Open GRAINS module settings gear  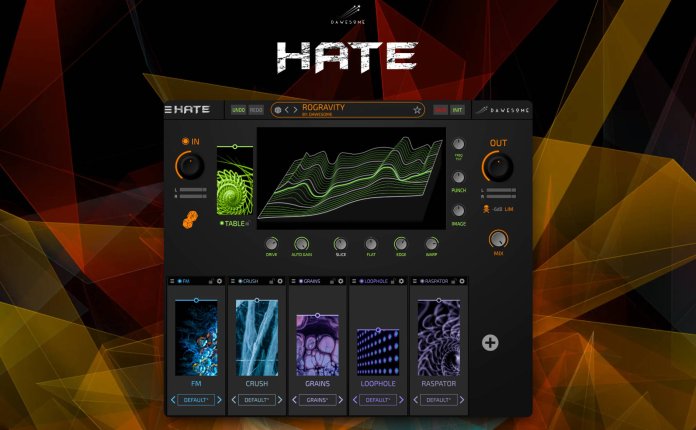(340, 281)
